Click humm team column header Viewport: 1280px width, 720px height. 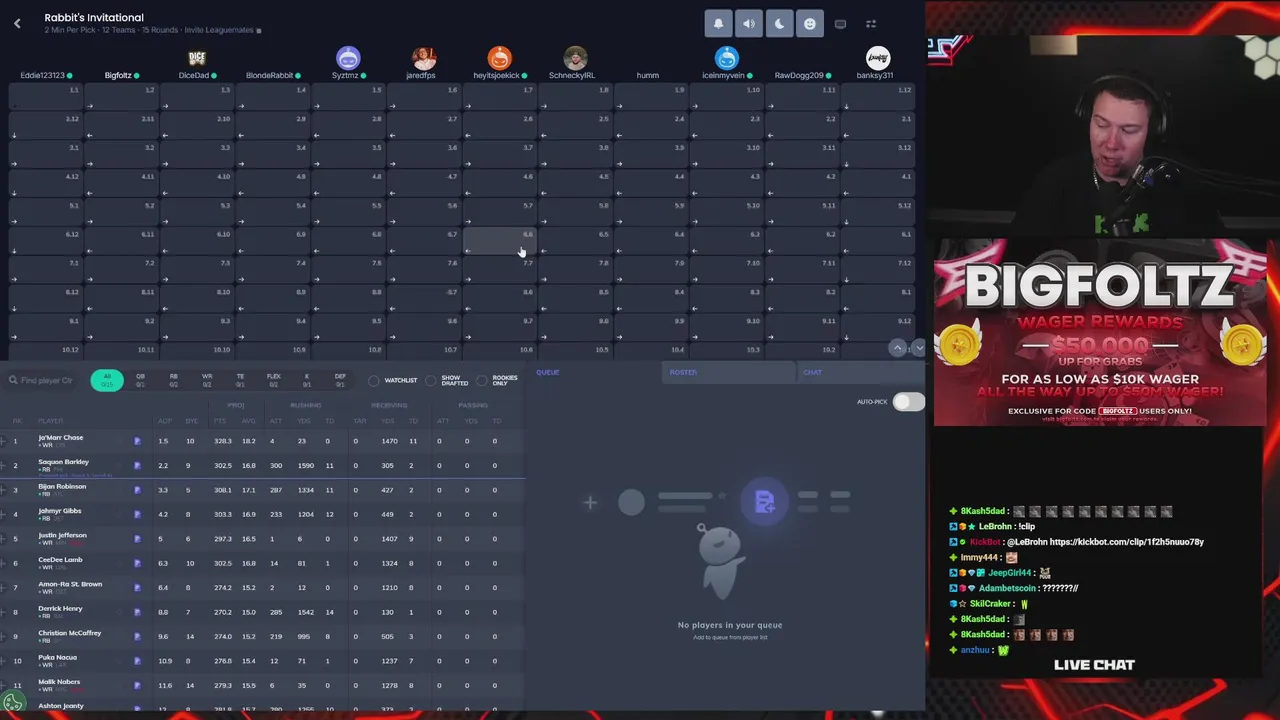point(648,76)
